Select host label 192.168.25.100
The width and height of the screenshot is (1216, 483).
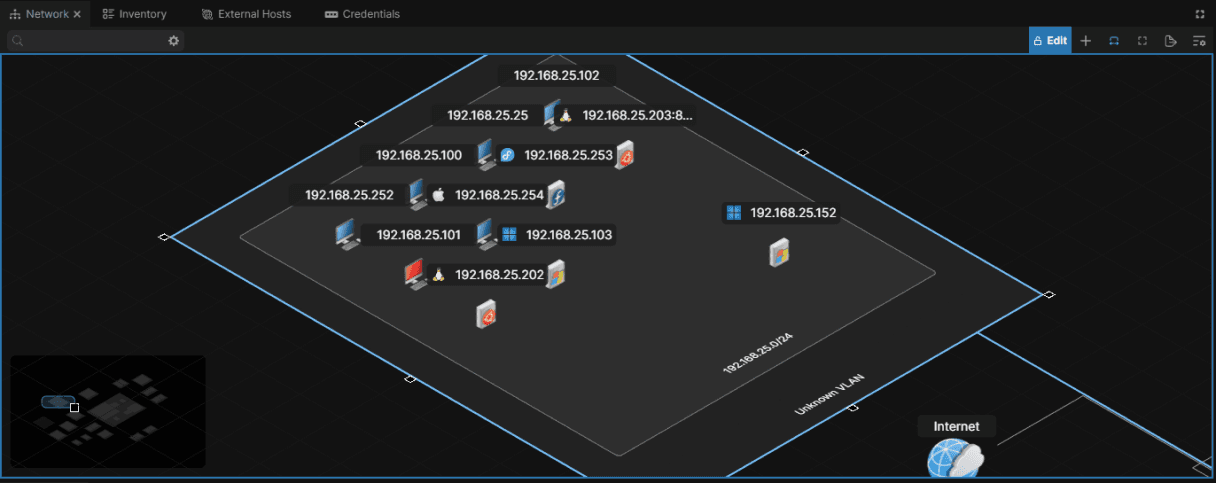(418, 155)
